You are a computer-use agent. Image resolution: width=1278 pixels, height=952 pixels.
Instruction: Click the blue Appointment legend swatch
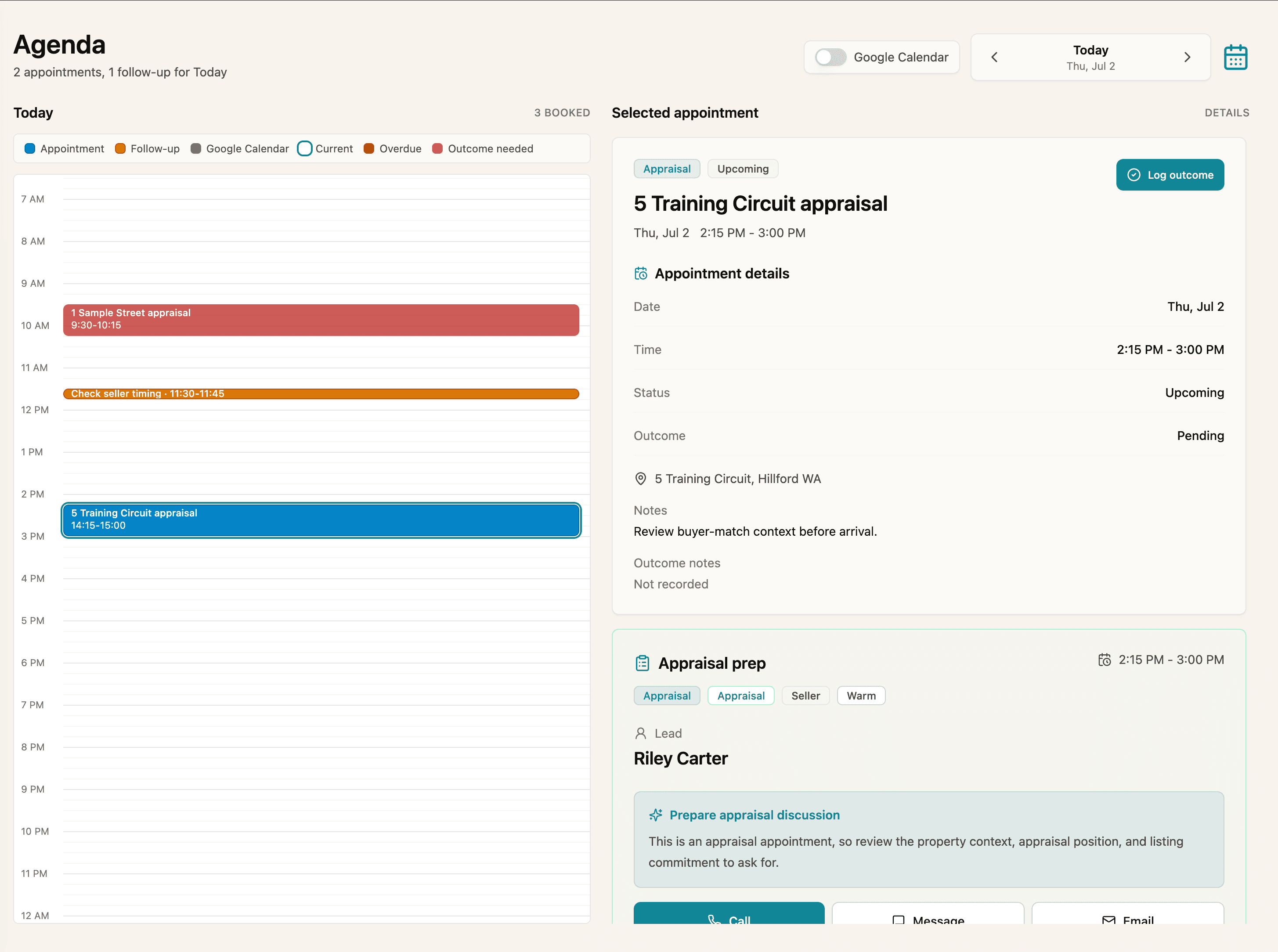(x=30, y=149)
